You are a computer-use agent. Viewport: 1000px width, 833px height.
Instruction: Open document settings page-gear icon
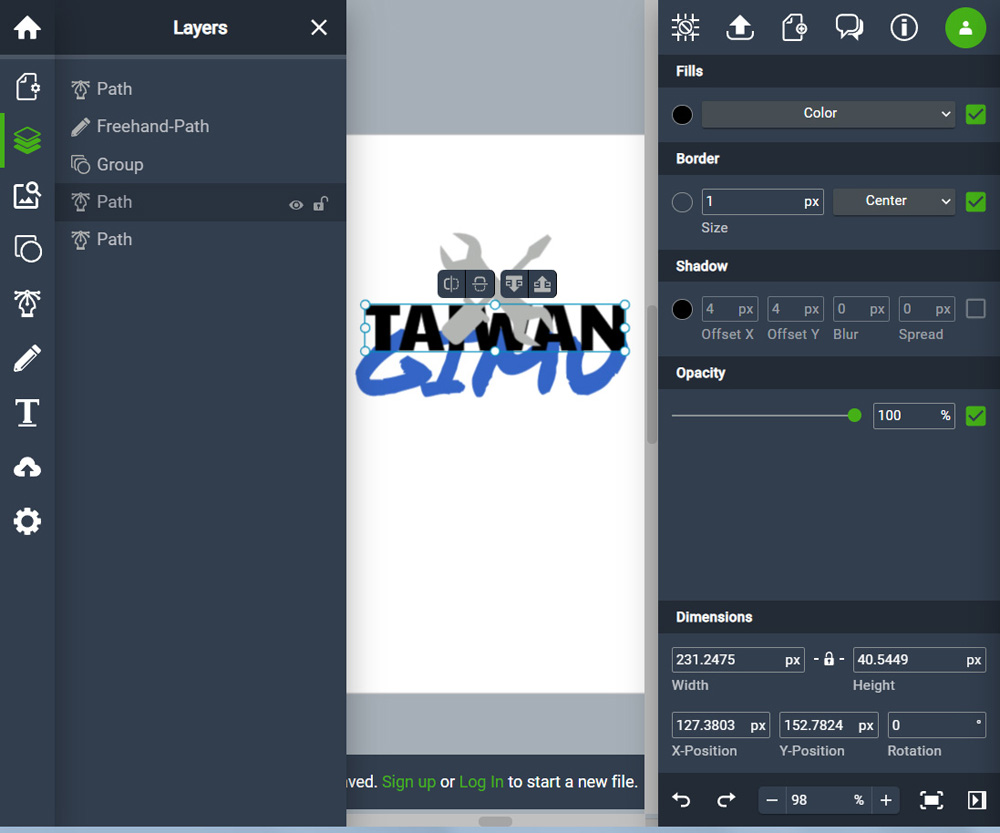[27, 86]
